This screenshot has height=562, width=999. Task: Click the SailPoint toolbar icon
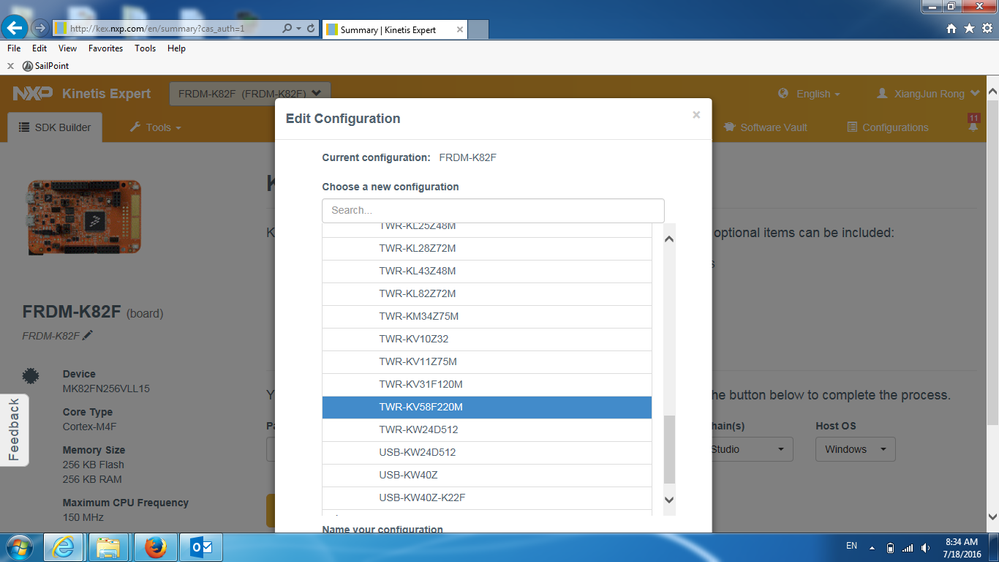tap(27, 66)
